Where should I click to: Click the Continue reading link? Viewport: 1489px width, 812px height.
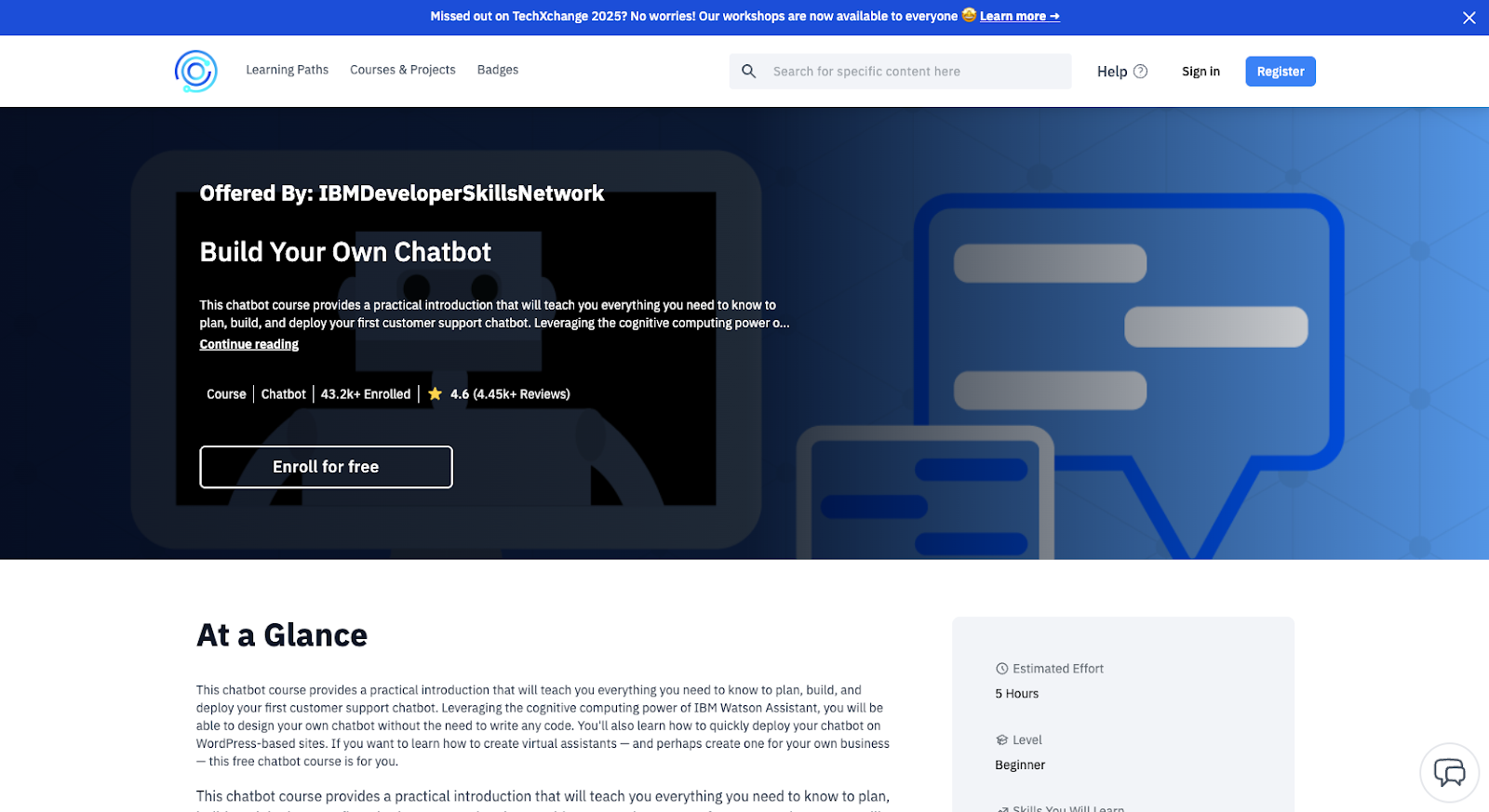248,344
